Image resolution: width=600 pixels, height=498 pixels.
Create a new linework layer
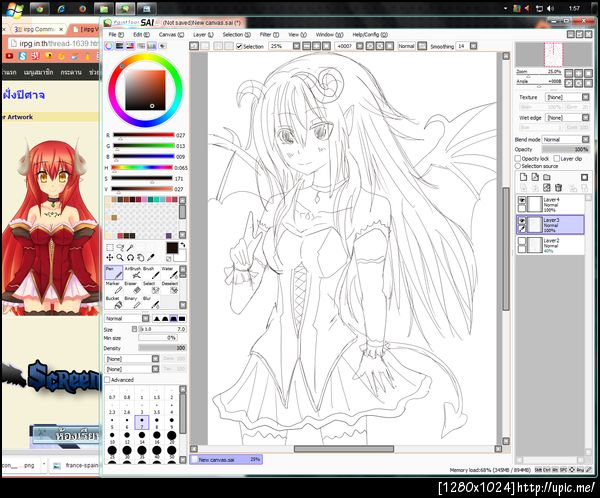[x=535, y=177]
